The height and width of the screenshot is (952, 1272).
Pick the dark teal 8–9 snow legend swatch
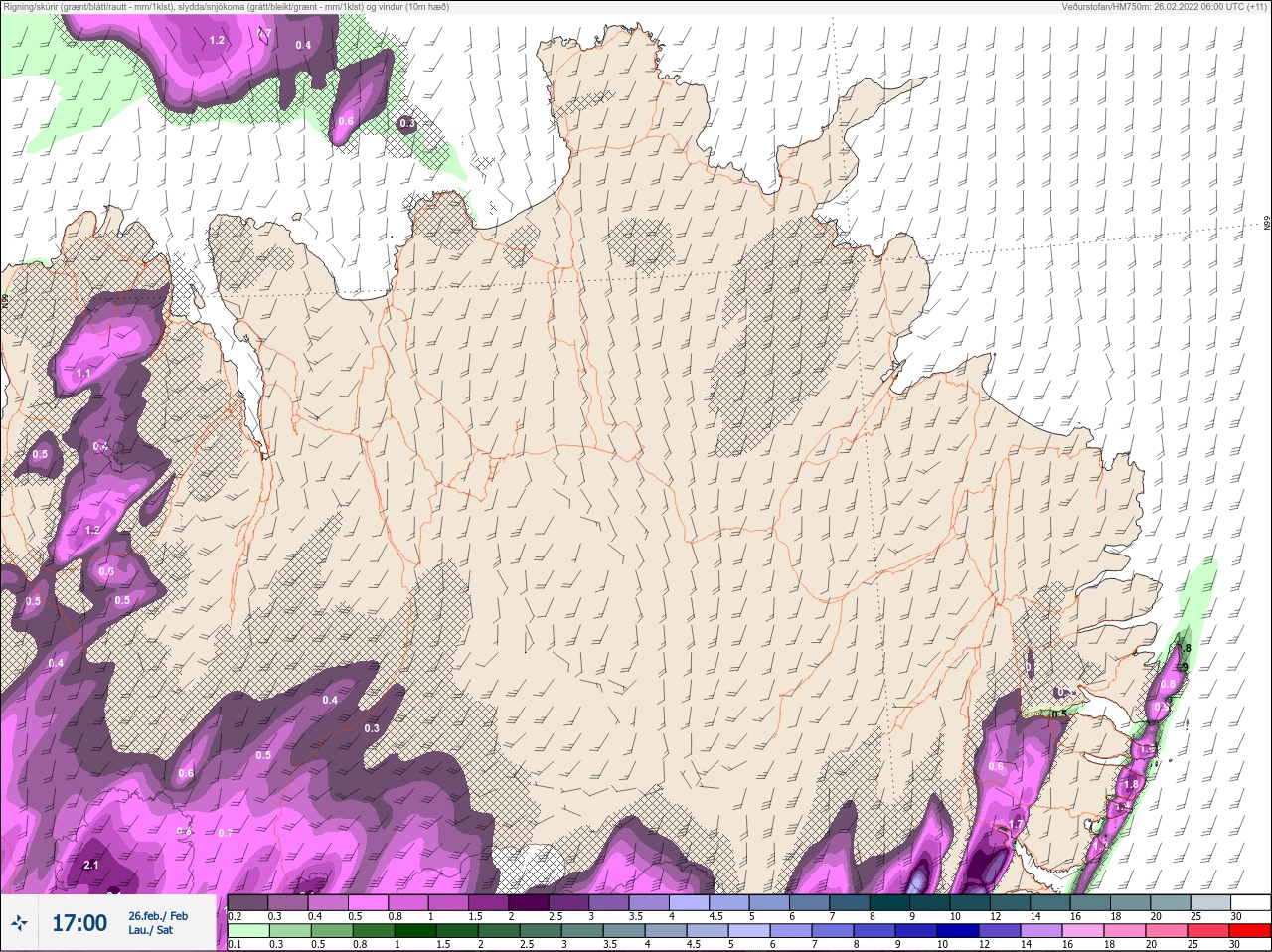pos(888,902)
